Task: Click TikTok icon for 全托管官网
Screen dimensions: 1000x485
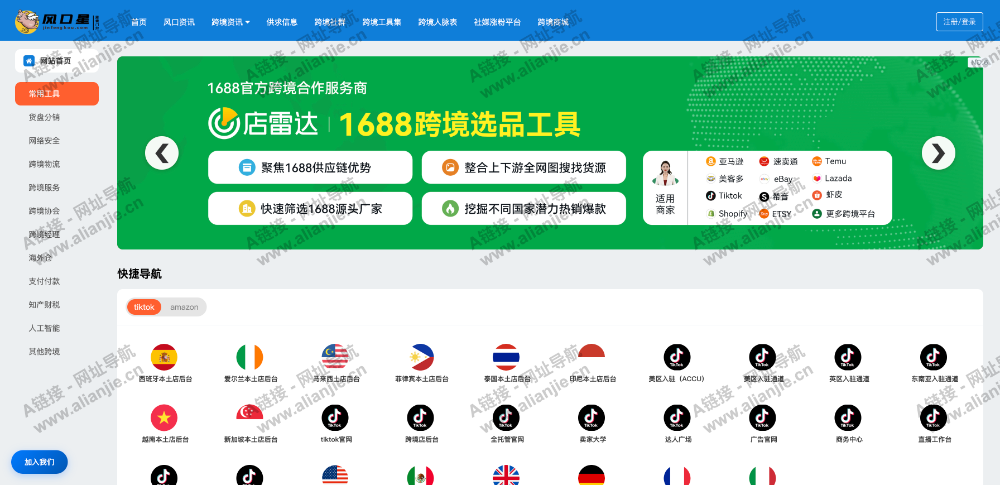Action: [506, 417]
